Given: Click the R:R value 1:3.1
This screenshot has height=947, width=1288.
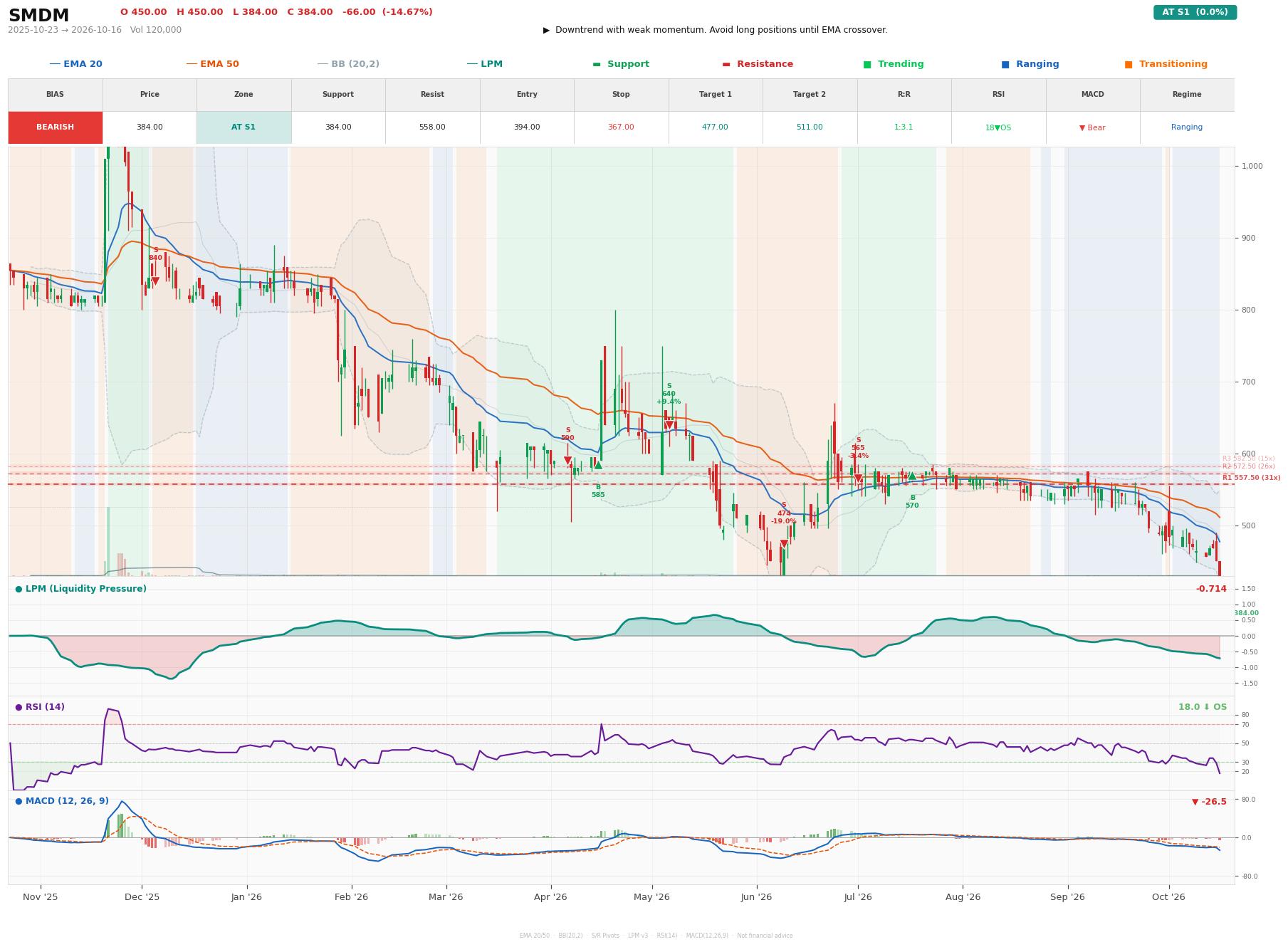Looking at the screenshot, I should point(904,127).
